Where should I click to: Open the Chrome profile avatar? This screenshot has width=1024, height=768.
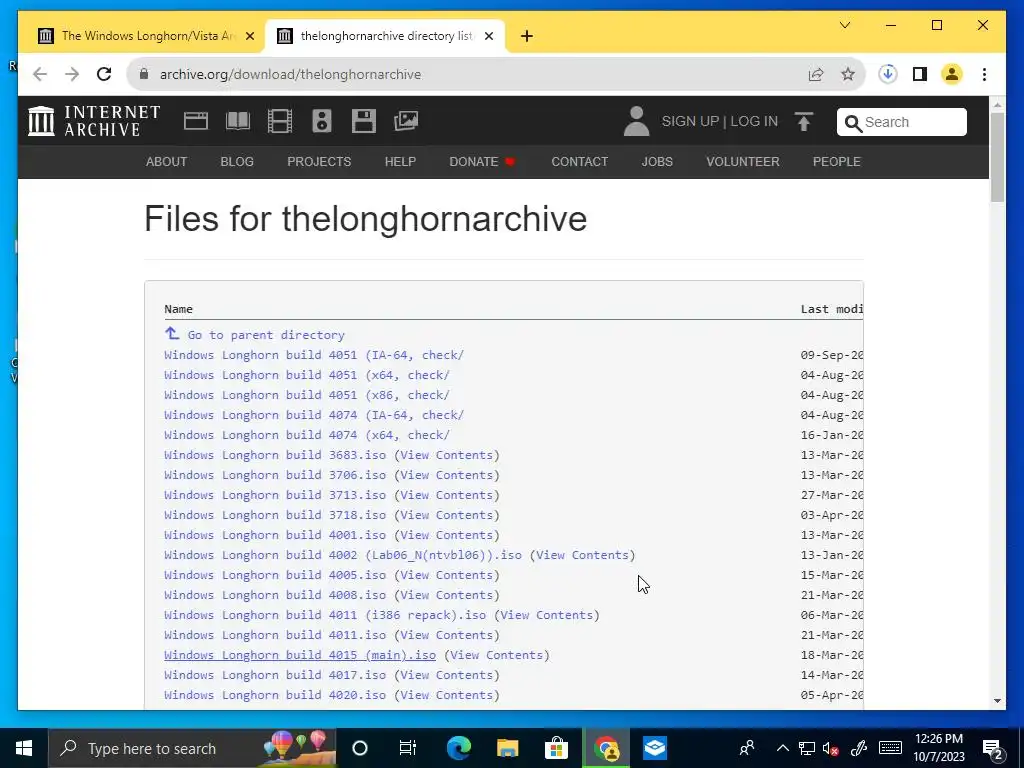click(952, 74)
